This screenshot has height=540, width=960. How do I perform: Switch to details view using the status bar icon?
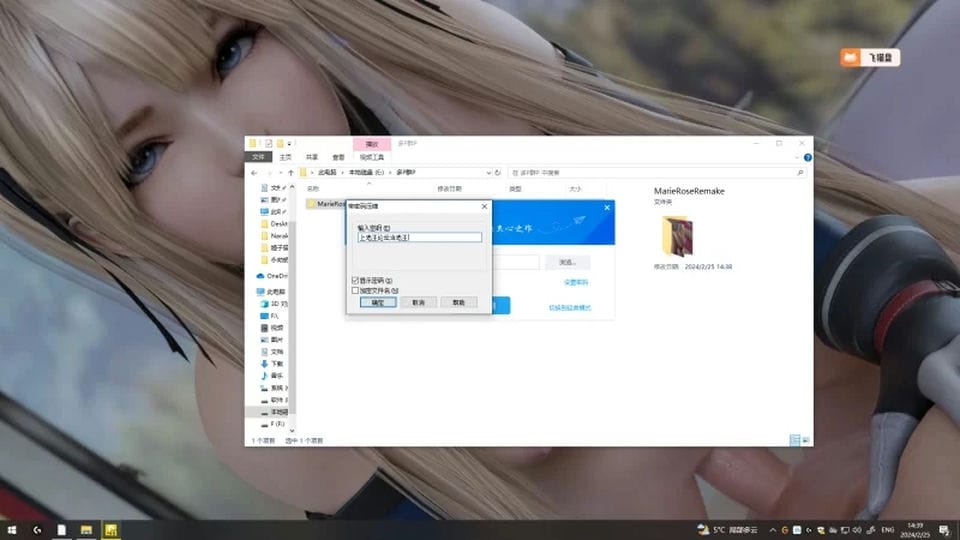(x=795, y=440)
